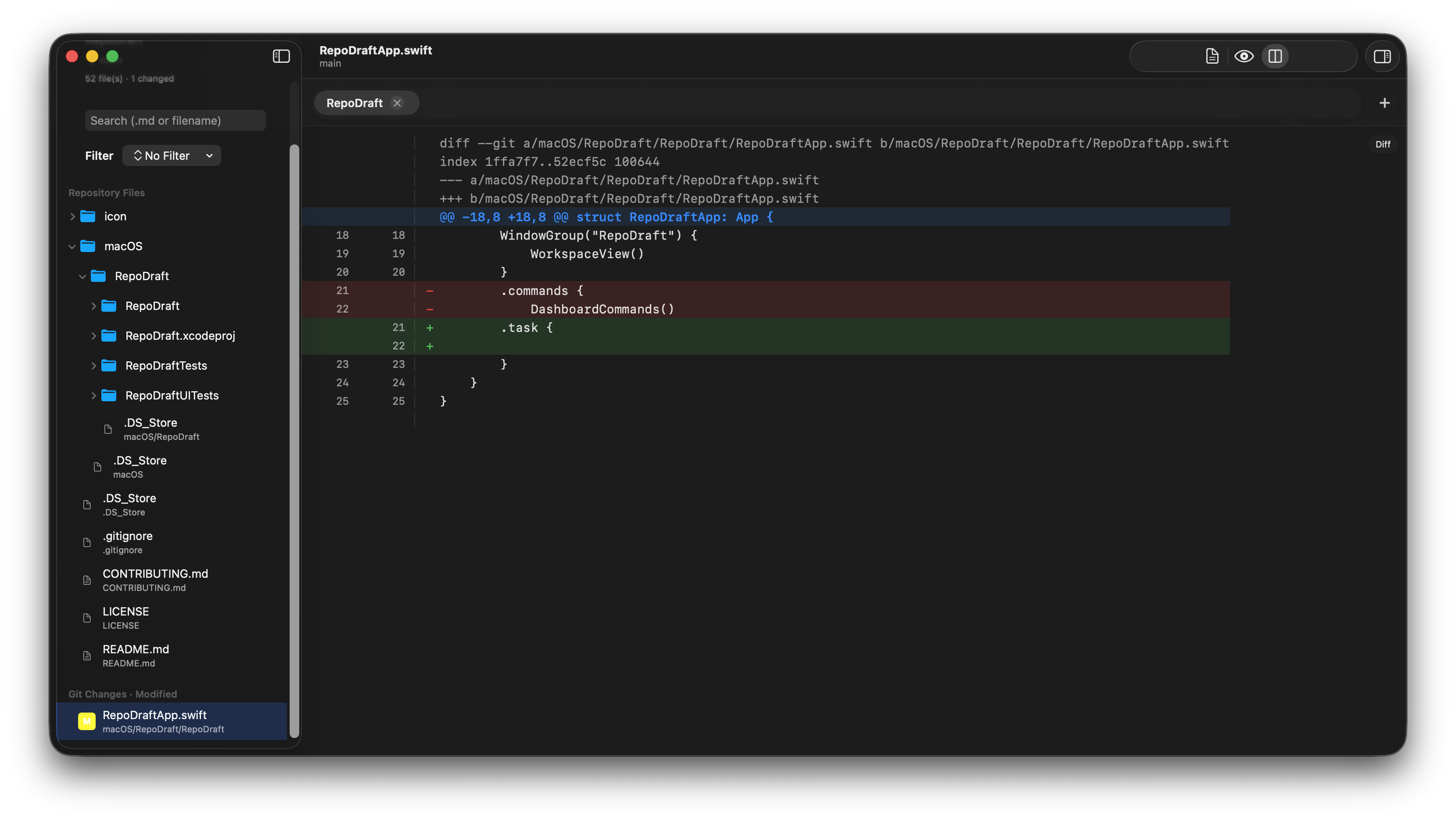
Task: Toggle the right inspector panel icon
Action: tap(1382, 56)
